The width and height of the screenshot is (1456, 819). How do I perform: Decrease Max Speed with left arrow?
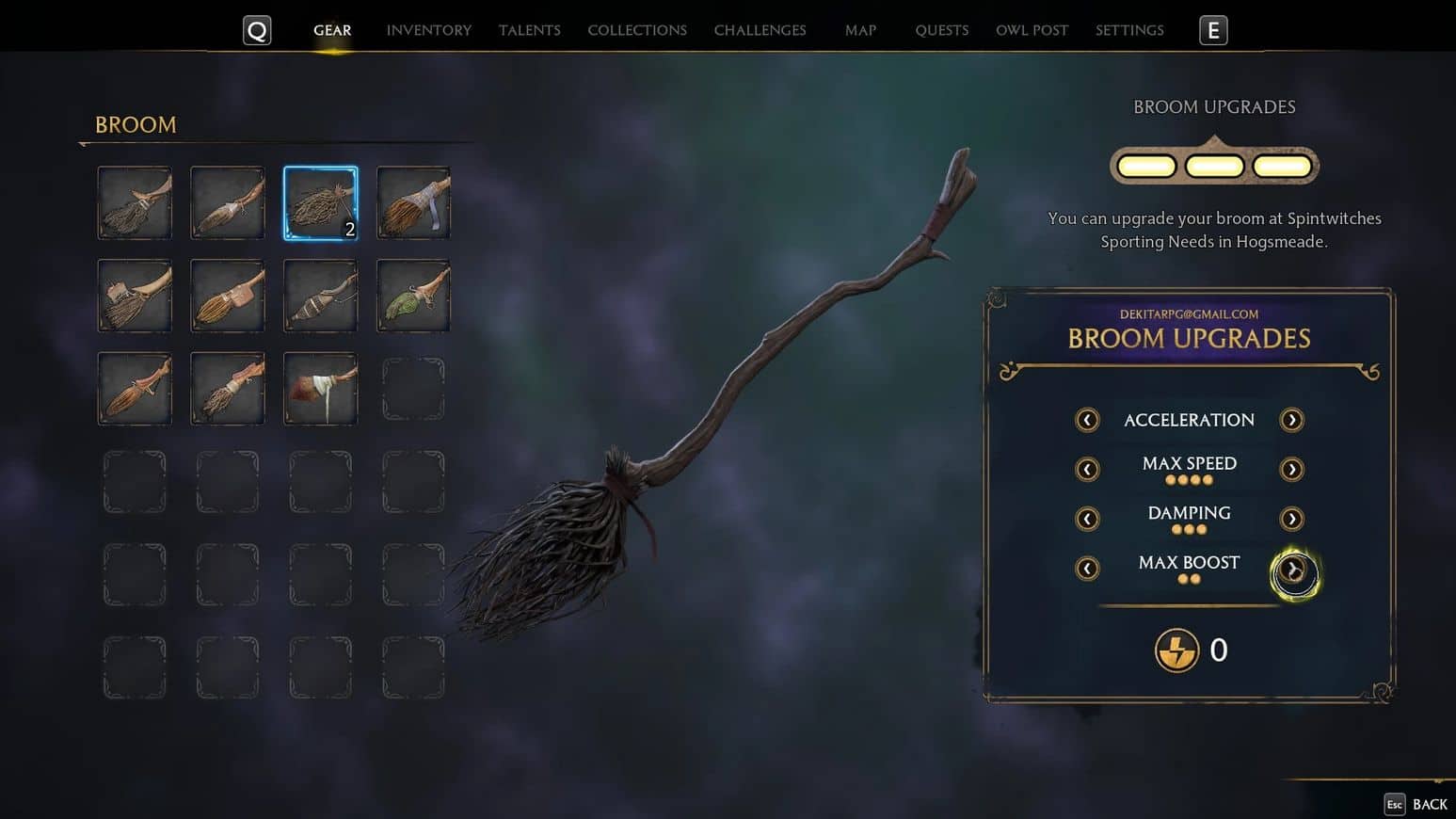coord(1087,469)
